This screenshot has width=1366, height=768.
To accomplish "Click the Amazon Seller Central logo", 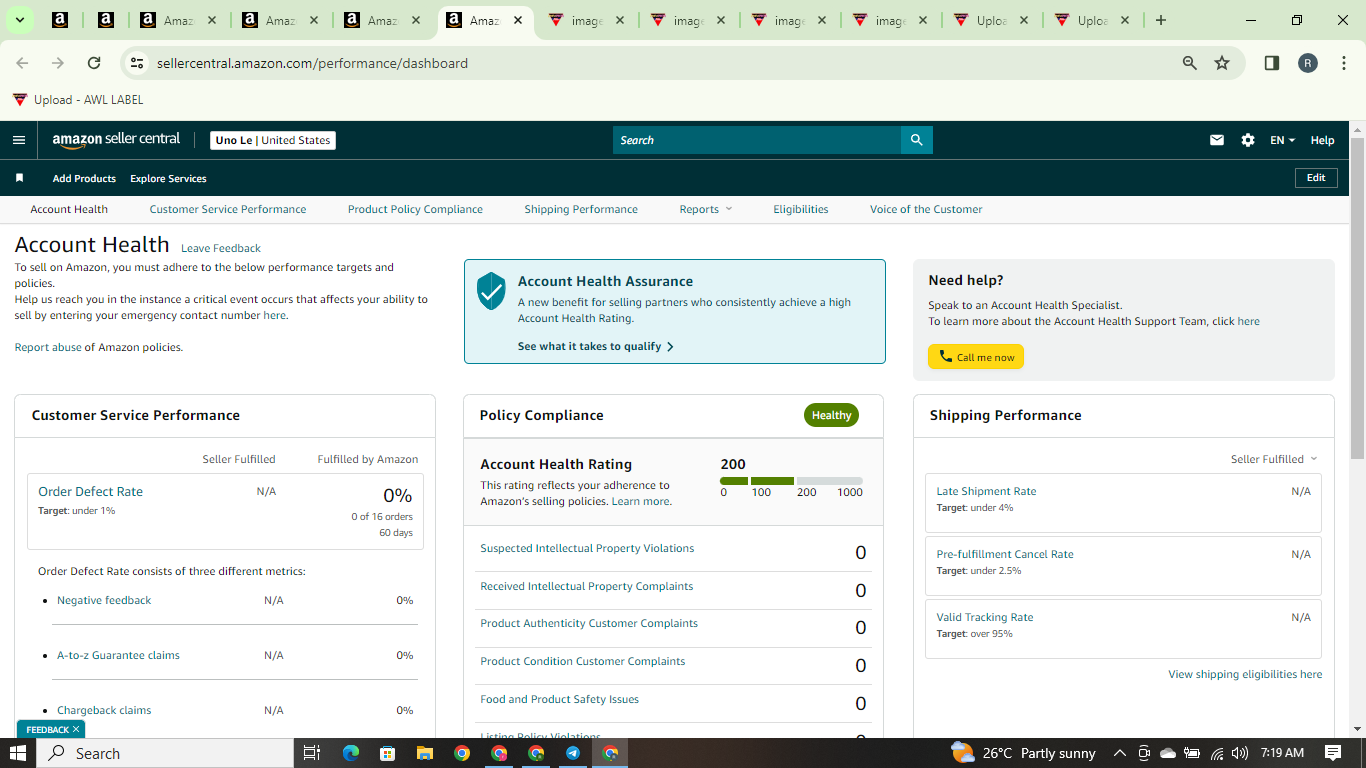I will point(116,140).
